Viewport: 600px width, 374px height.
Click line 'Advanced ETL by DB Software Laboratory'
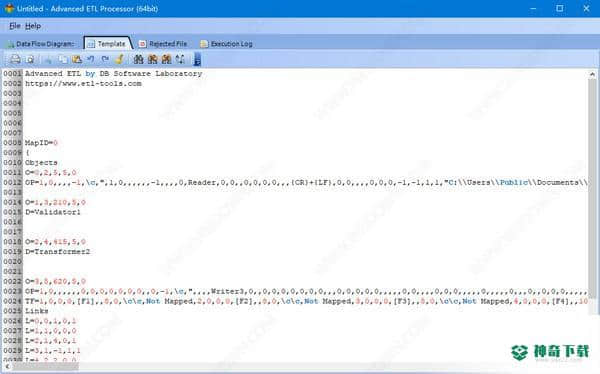click(114, 73)
